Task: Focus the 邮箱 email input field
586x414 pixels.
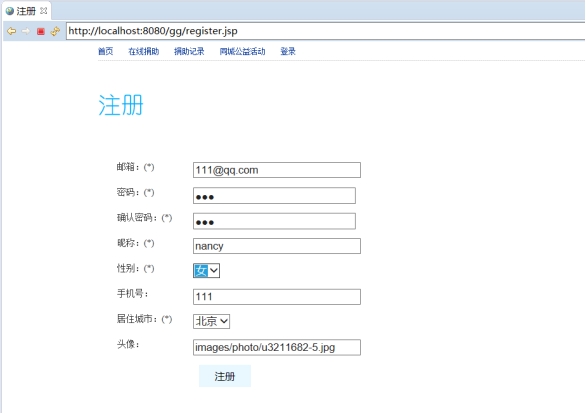Action: tap(277, 170)
